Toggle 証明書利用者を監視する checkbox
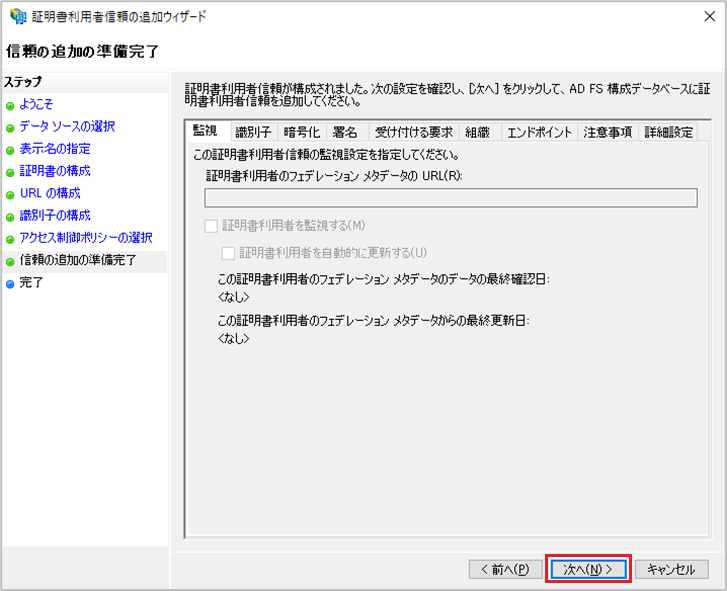The height and width of the screenshot is (591, 727). click(x=211, y=226)
